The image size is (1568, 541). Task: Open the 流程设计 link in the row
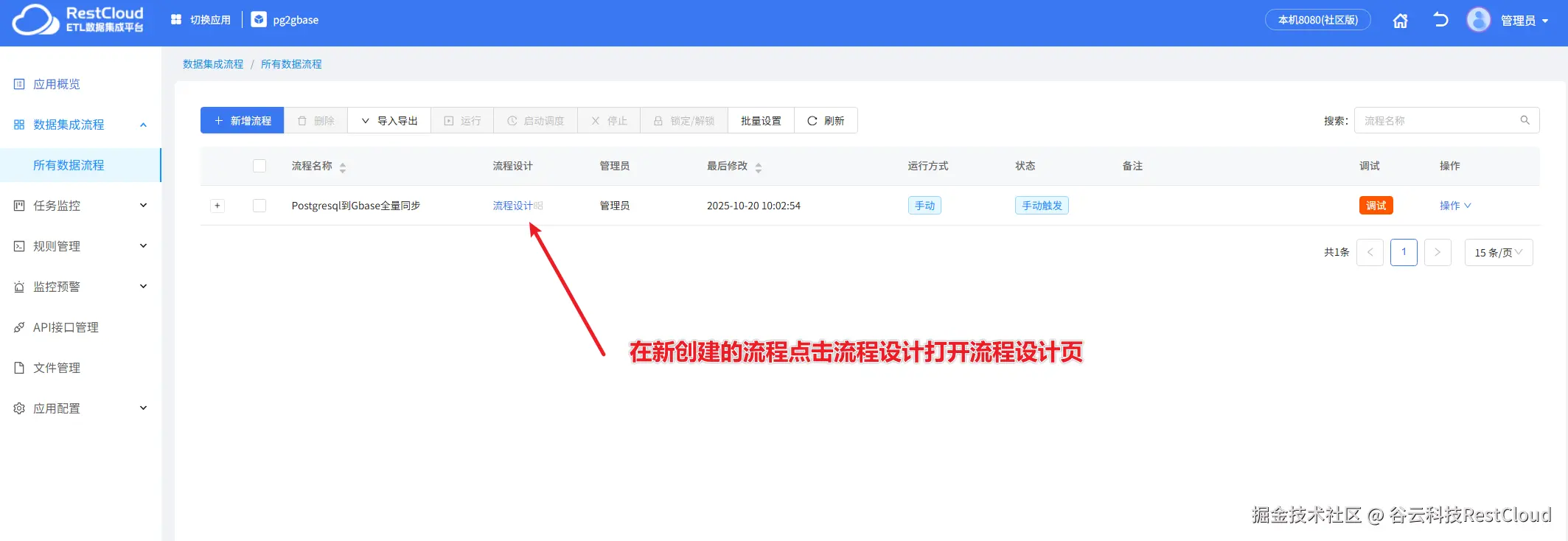(512, 206)
